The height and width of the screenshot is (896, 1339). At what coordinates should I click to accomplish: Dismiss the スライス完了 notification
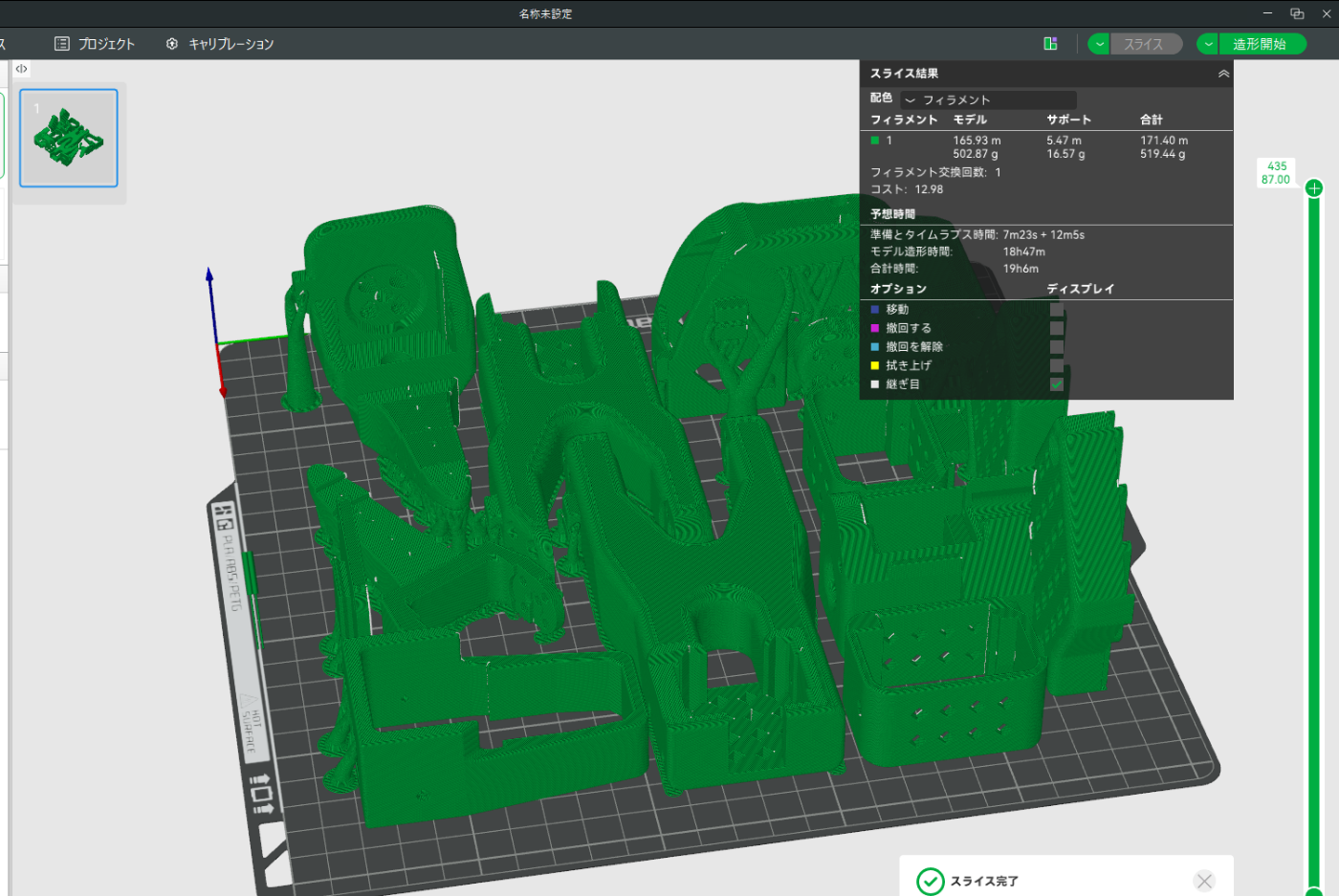pyautogui.click(x=1204, y=881)
